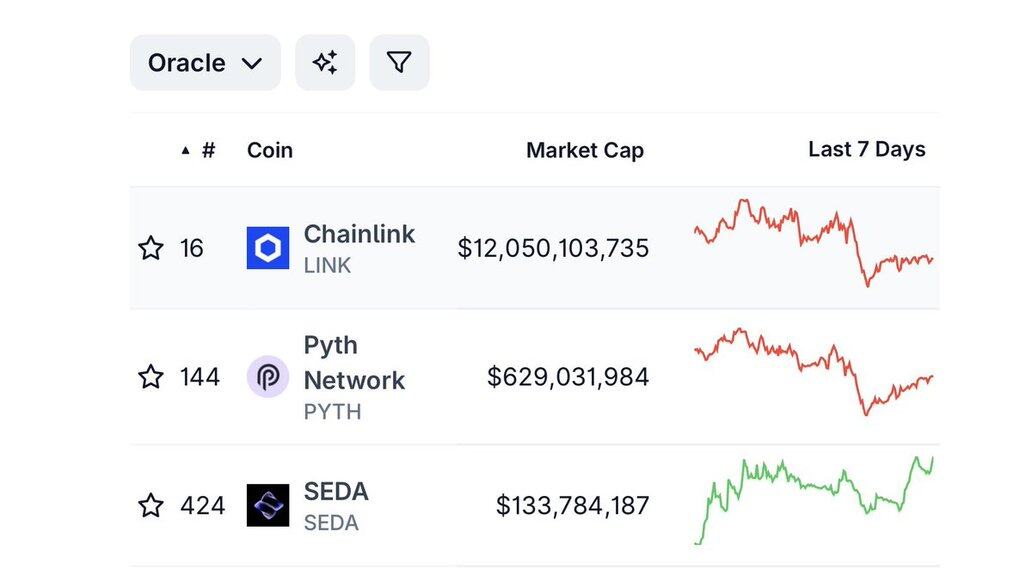Click the AI sparkle icon button
Image resolution: width=1032 pixels, height=575 pixels.
[325, 63]
